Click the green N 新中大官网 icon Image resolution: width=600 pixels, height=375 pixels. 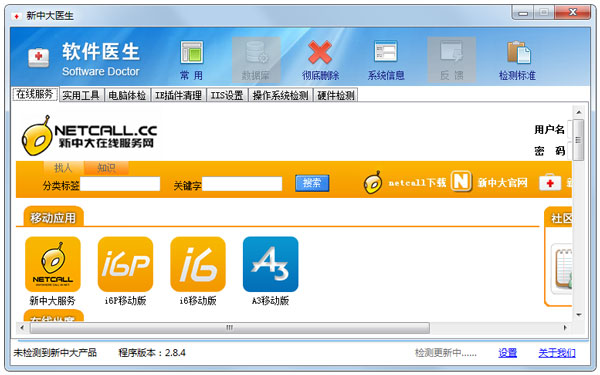click(461, 181)
